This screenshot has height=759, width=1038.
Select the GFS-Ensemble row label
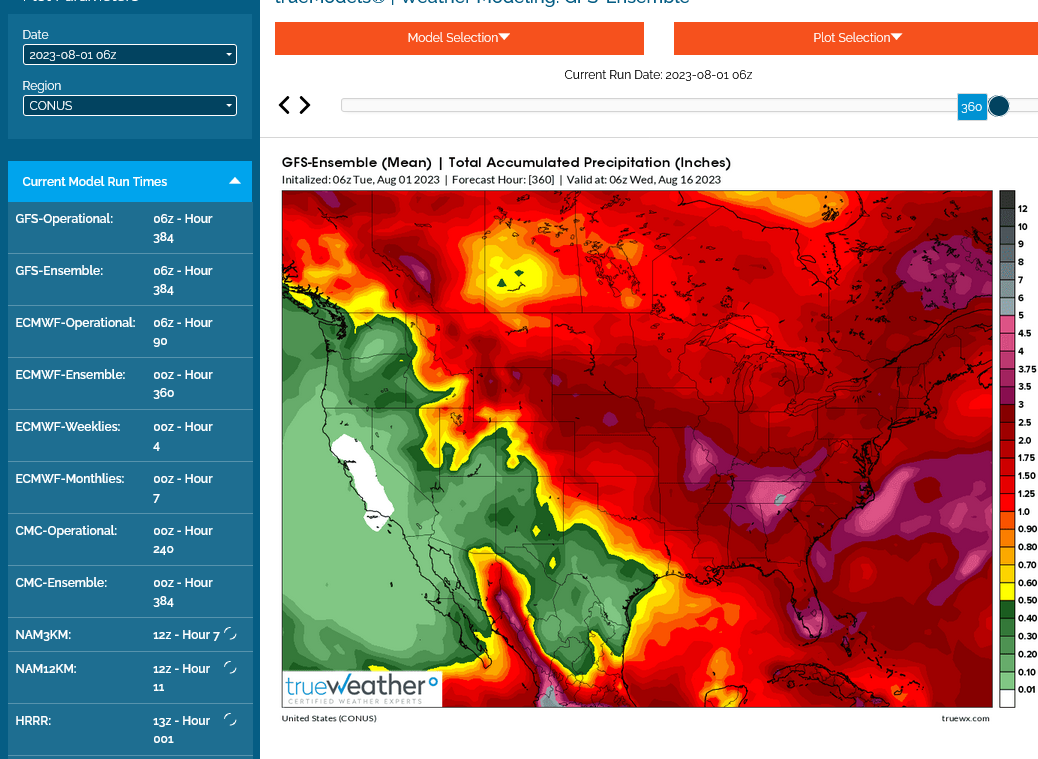tap(59, 271)
